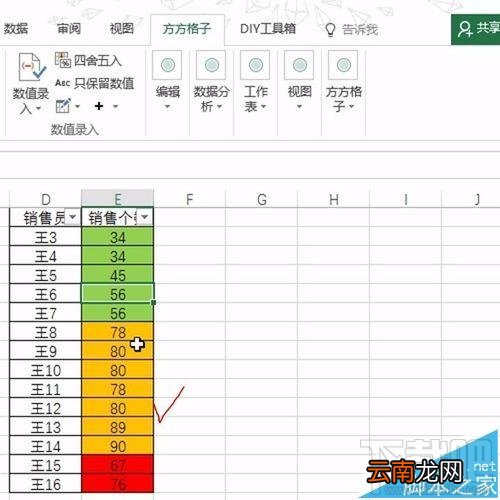Select green cell 56 in 王7 row
This screenshot has width=500, height=500.
click(118, 313)
